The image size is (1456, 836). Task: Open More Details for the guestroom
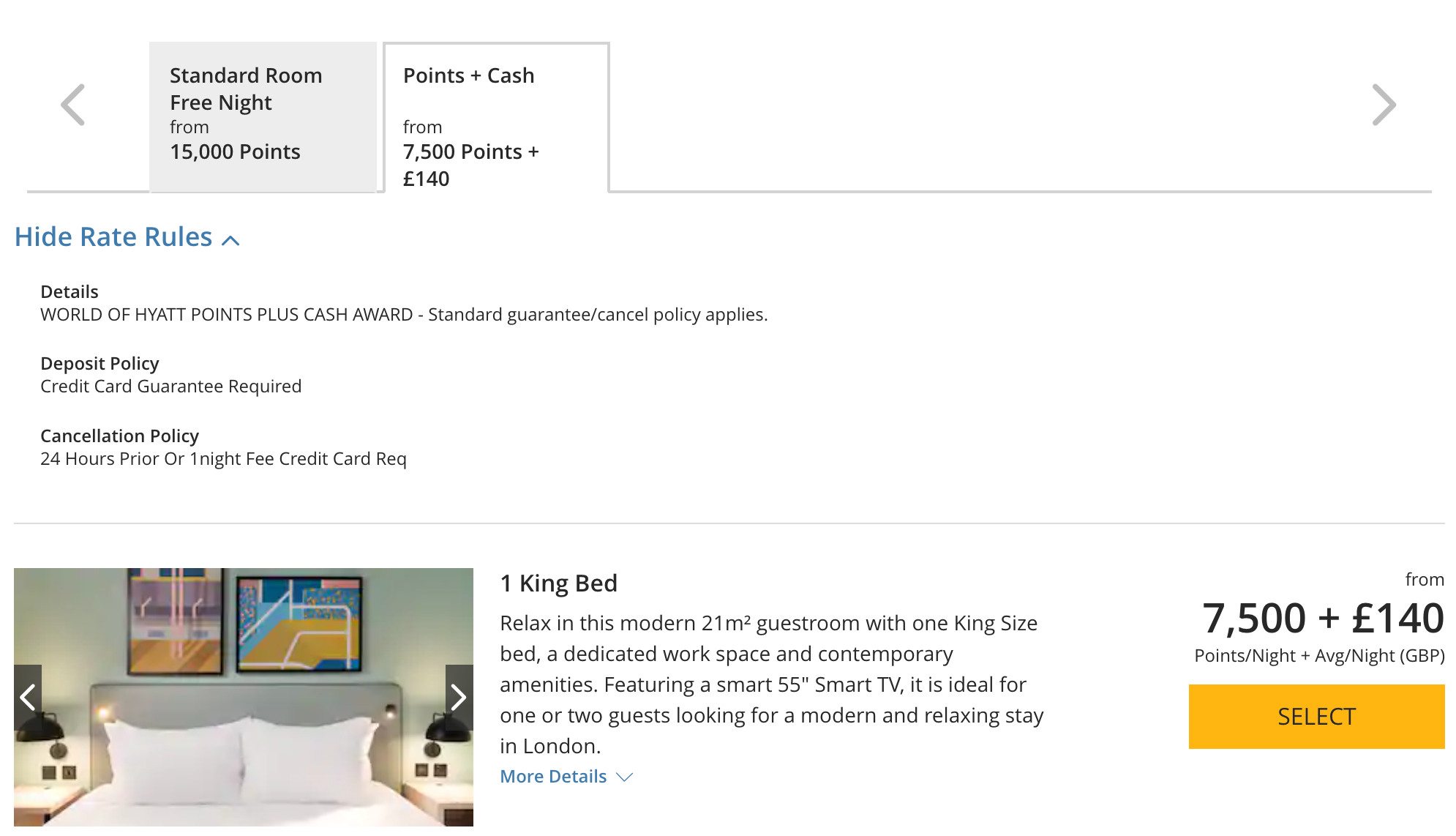point(553,776)
